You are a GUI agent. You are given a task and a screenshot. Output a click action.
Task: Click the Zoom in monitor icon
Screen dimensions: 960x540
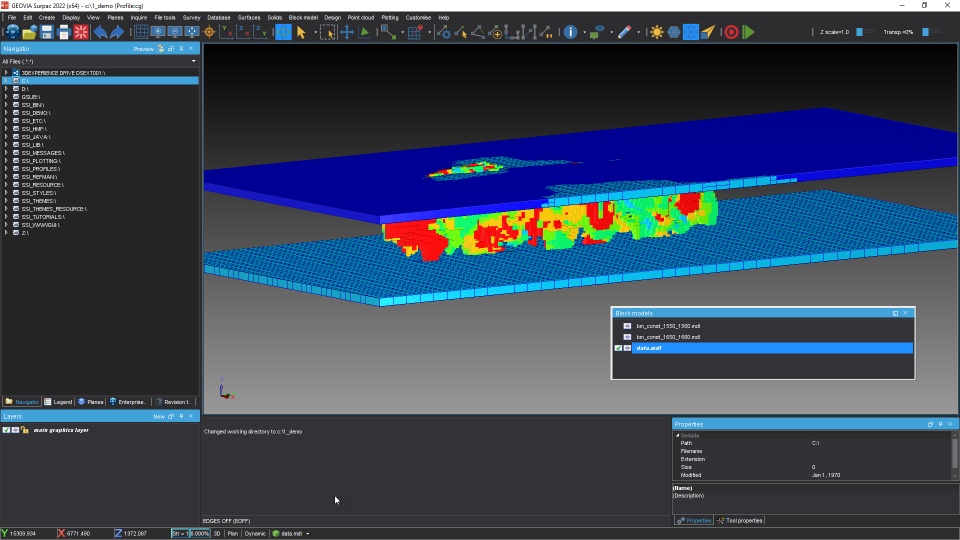158,32
